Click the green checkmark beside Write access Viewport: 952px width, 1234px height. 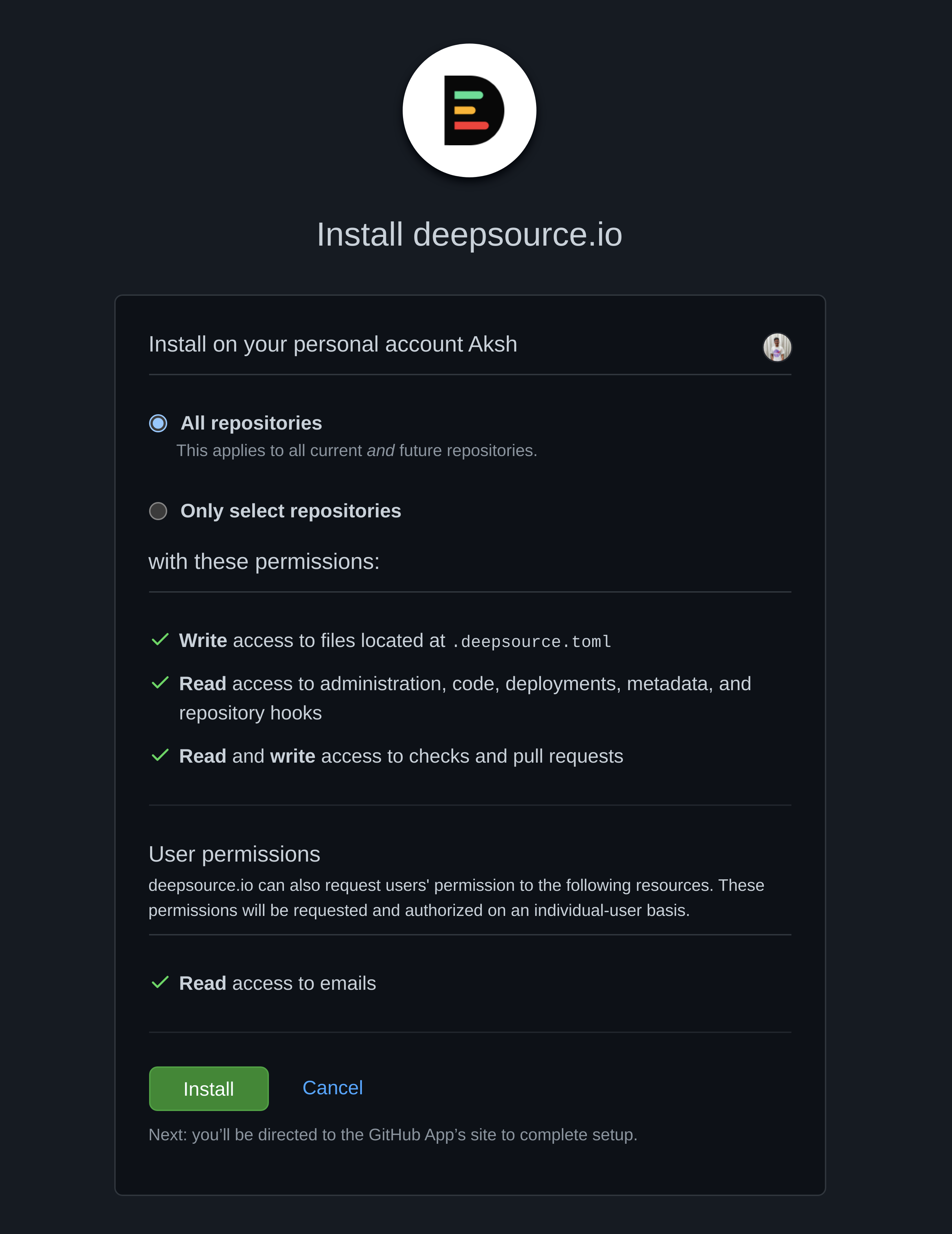(161, 640)
